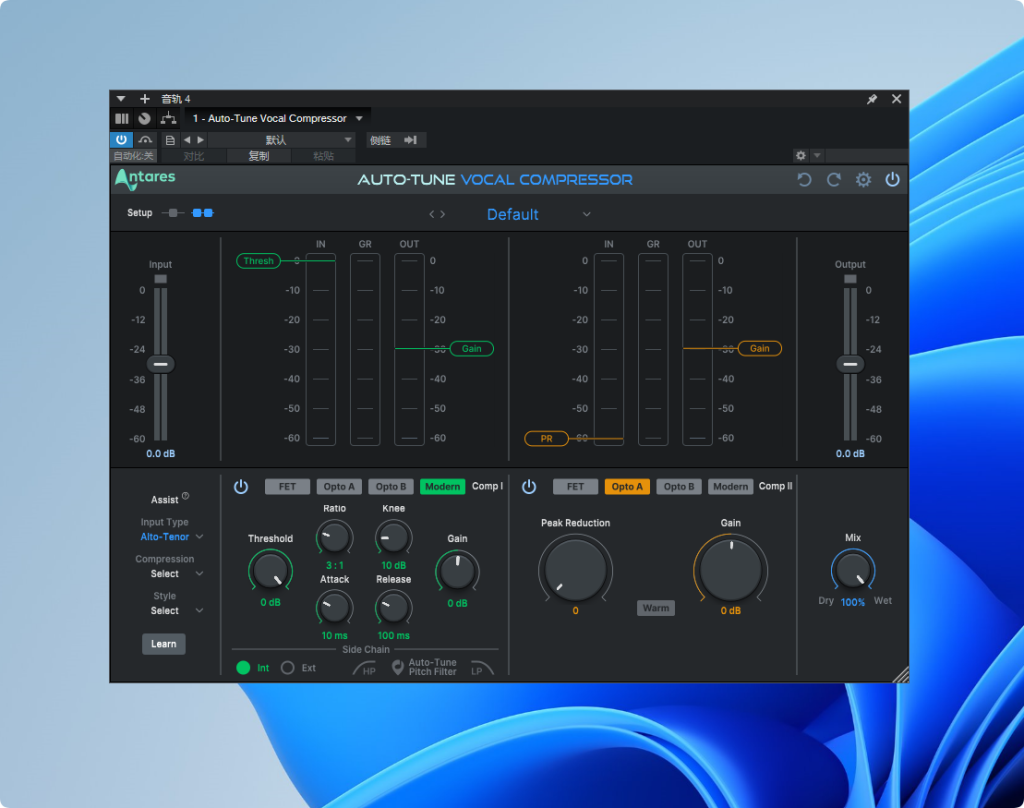The image size is (1024, 808).
Task: Expand the Auto-Tune Vocal Compressor insert dropdown
Action: coord(359,119)
